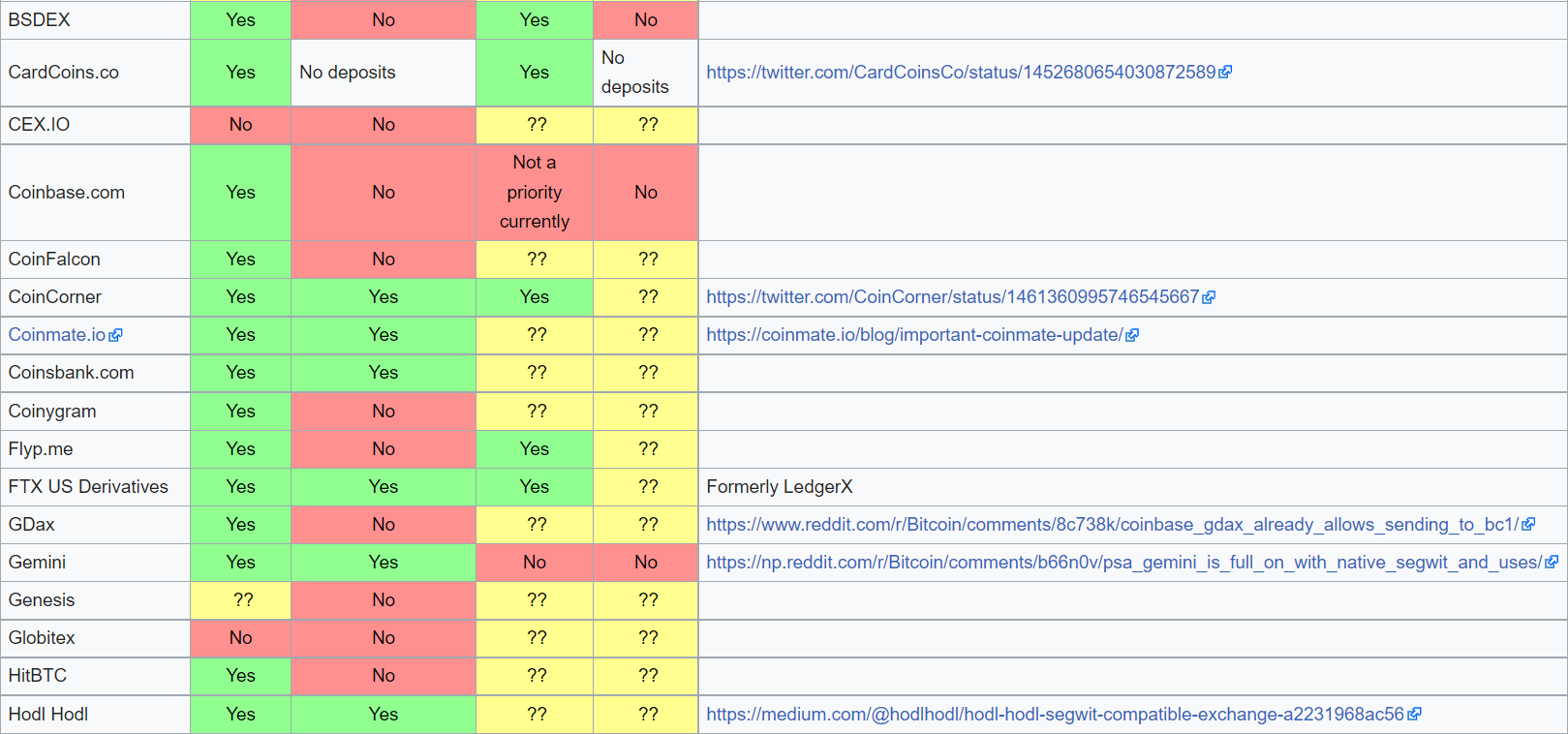This screenshot has width=1568, height=734.
Task: Select the CardCoins.co row name
Action: (63, 73)
